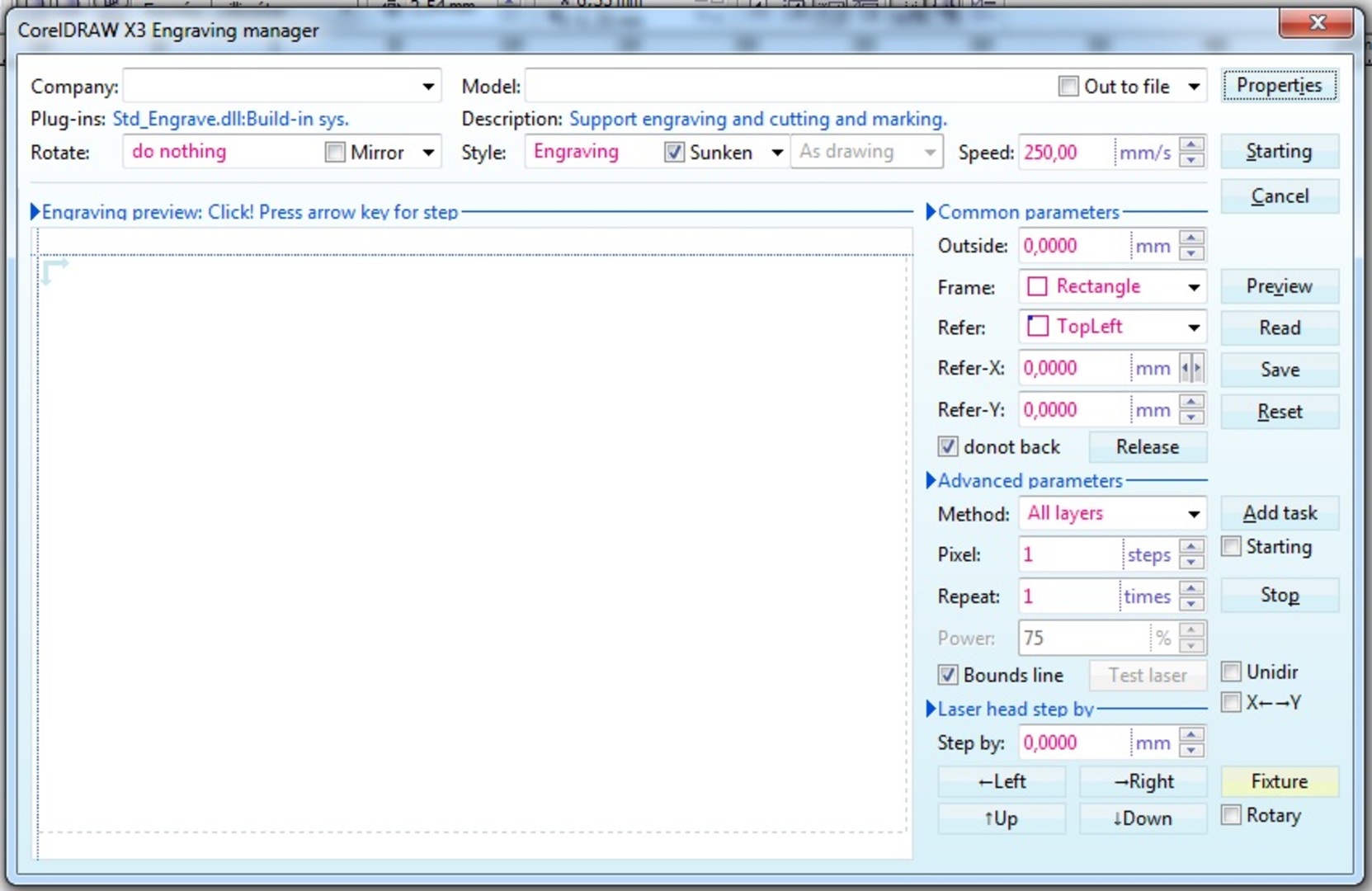Enable the Starting checkbox under Add task

coord(1231,546)
